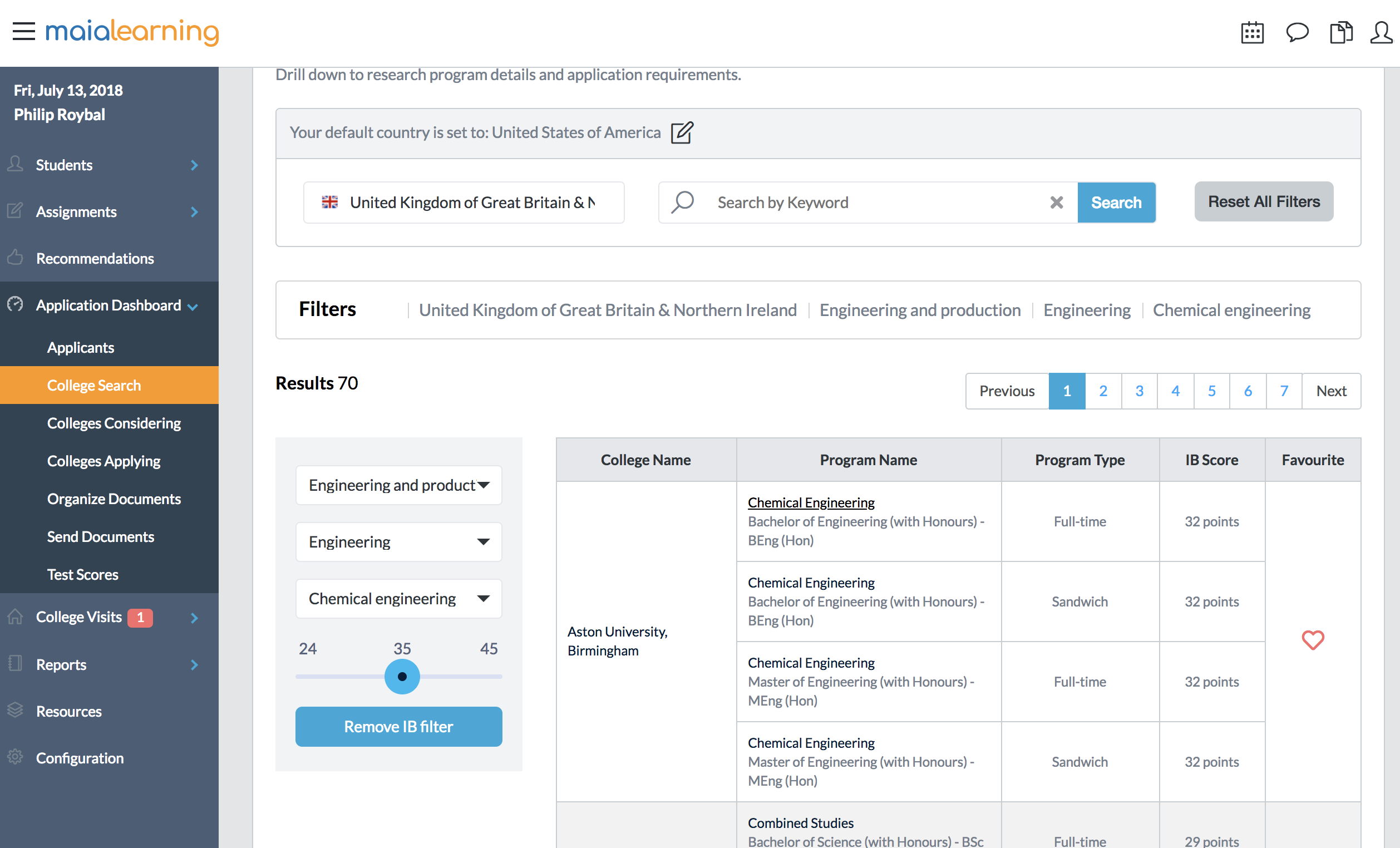Open United Kingdom country selector
1400x848 pixels.
(x=464, y=202)
